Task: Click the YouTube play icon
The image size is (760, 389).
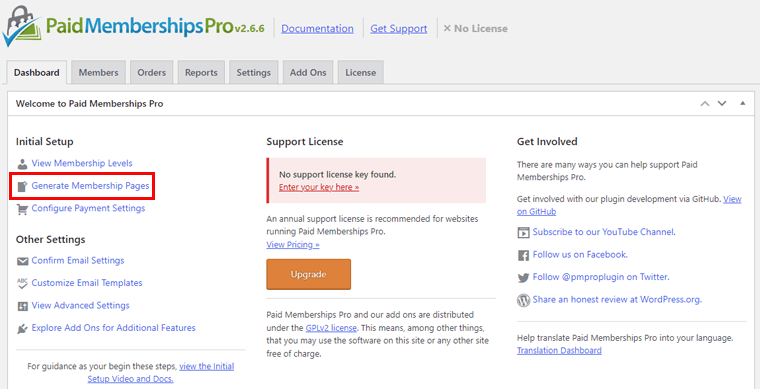Action: (523, 232)
